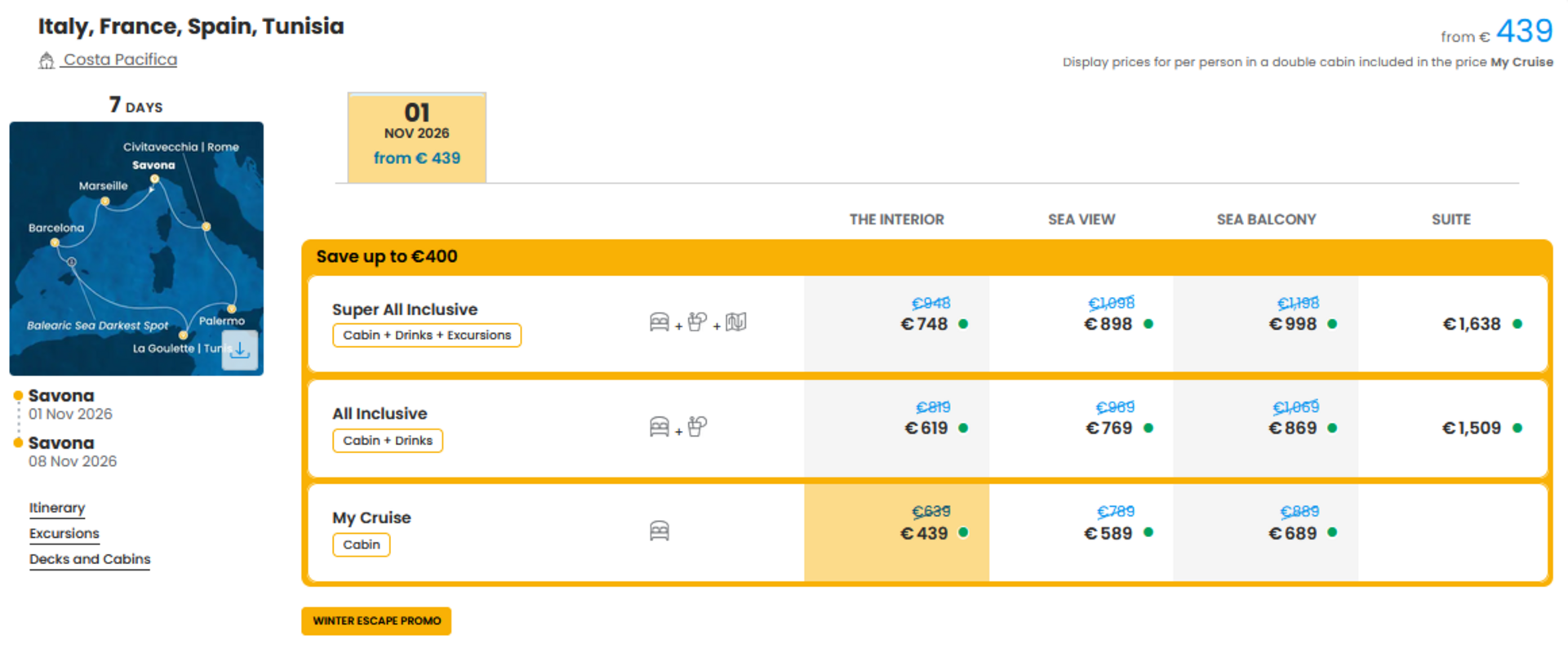Click the map icon in Super All Inclusive
The image size is (1568, 653).
point(736,322)
